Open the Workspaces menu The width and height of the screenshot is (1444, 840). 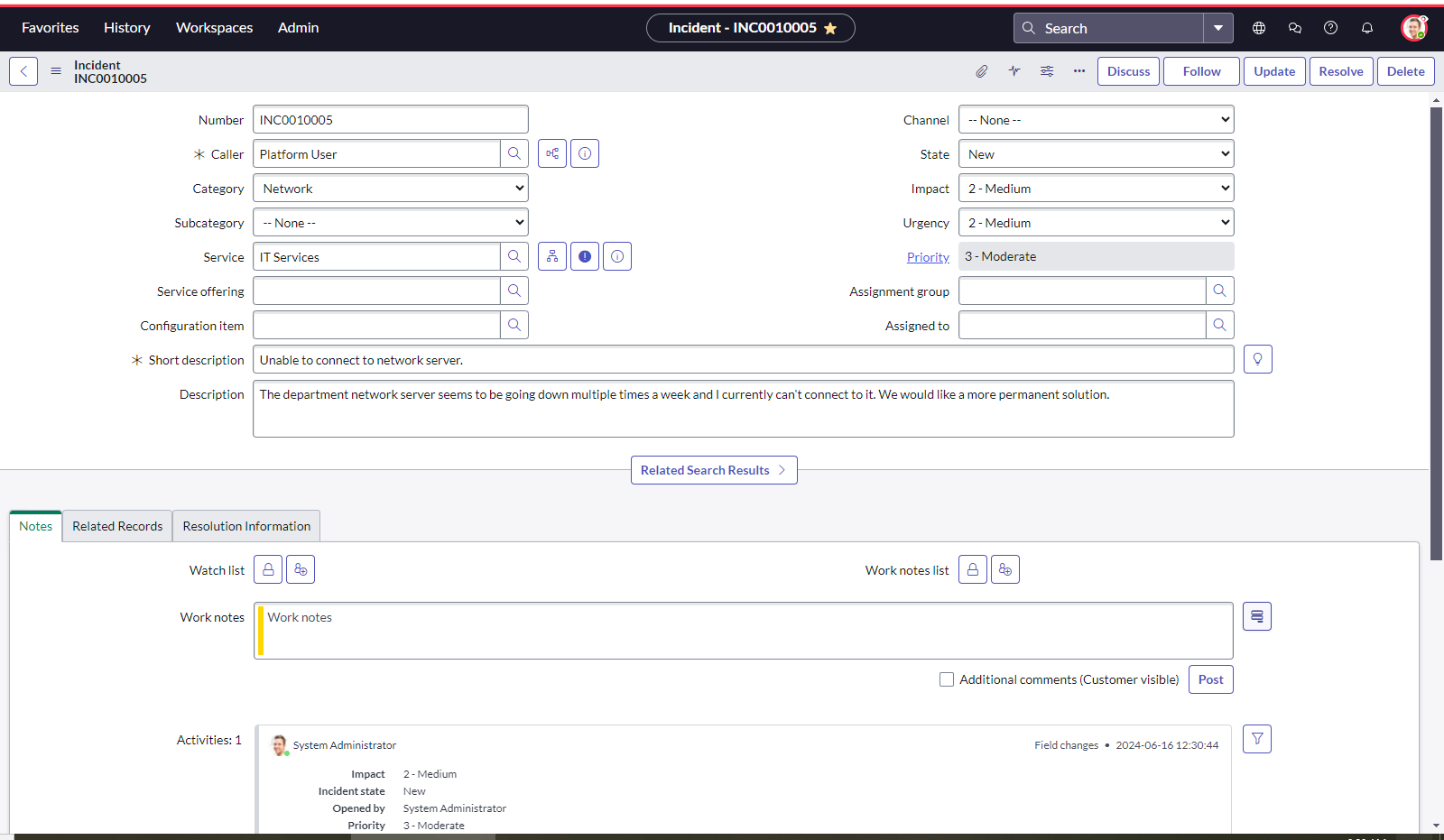pyautogui.click(x=214, y=28)
